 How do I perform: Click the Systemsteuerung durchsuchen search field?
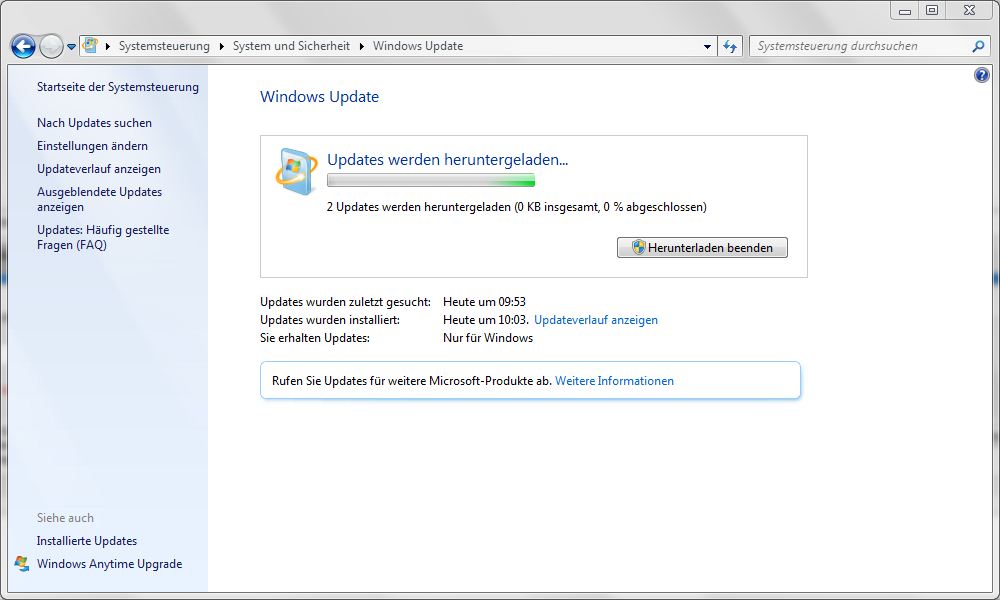pos(860,46)
